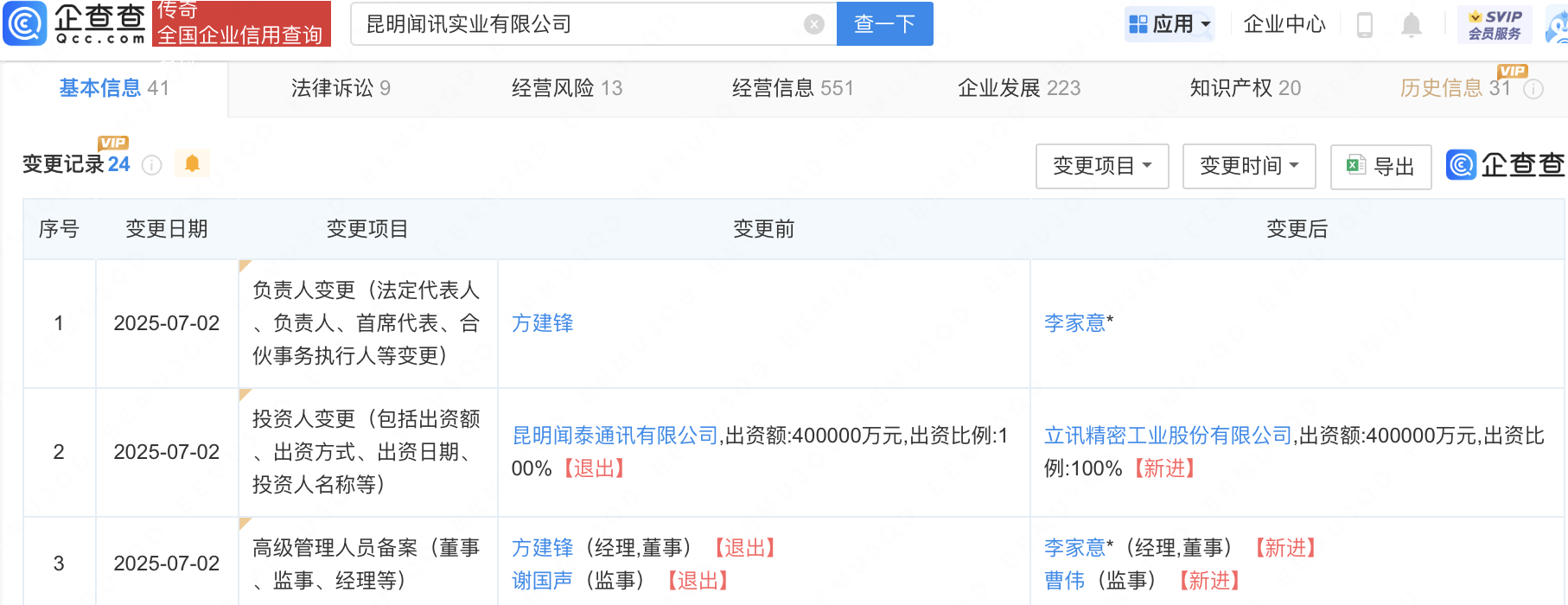The width and height of the screenshot is (1568, 605).
Task: Open the 企业中心 menu item
Action: pyautogui.click(x=1284, y=24)
